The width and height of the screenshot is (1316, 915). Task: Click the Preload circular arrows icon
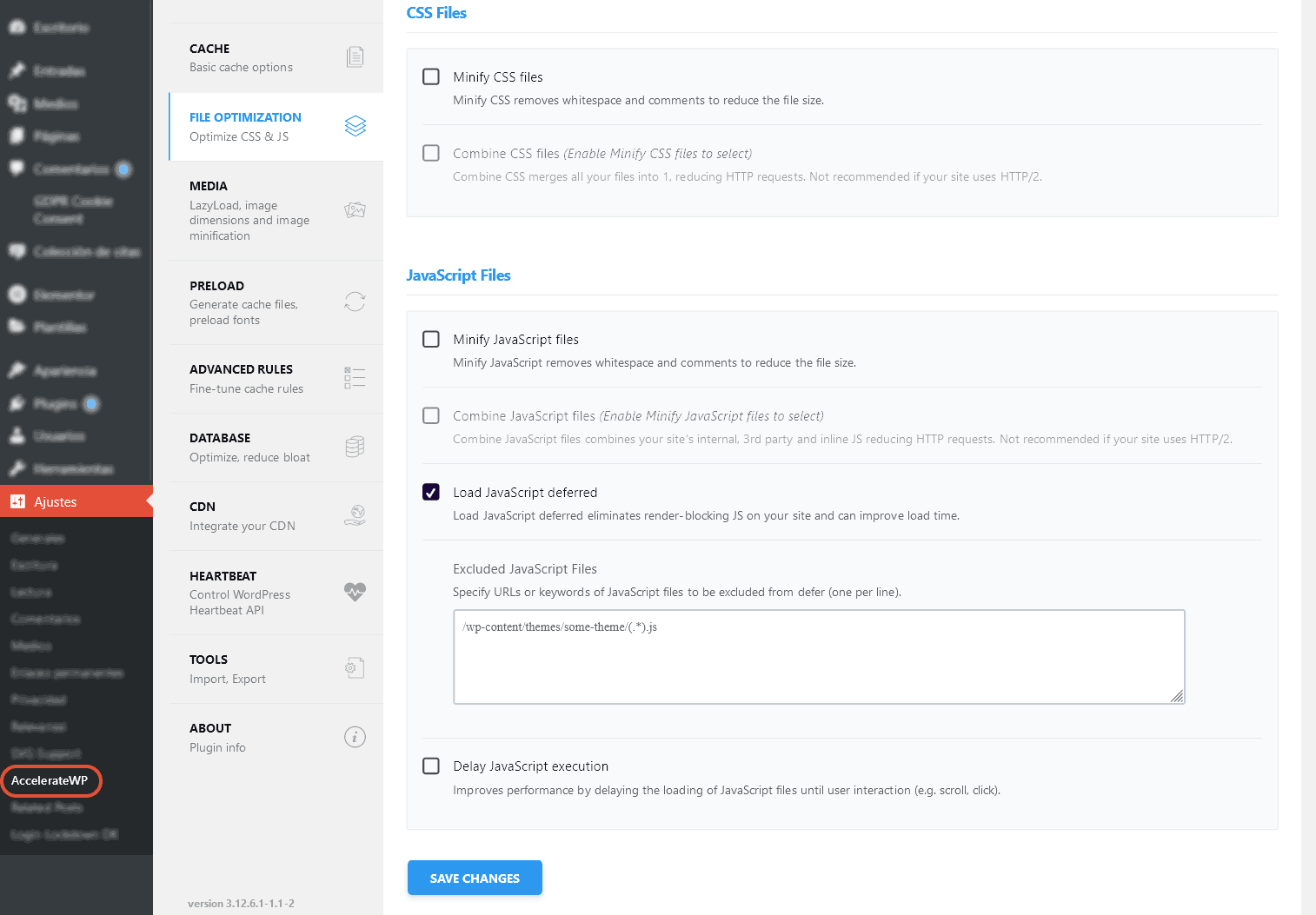pos(355,302)
